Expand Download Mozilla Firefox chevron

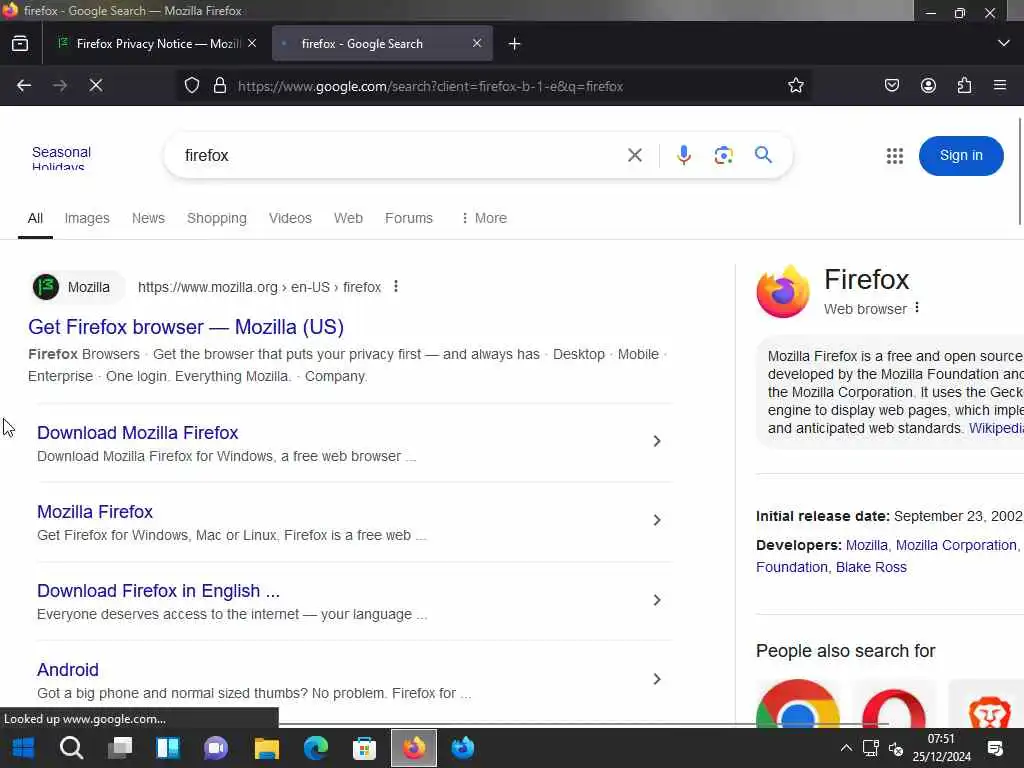657,441
